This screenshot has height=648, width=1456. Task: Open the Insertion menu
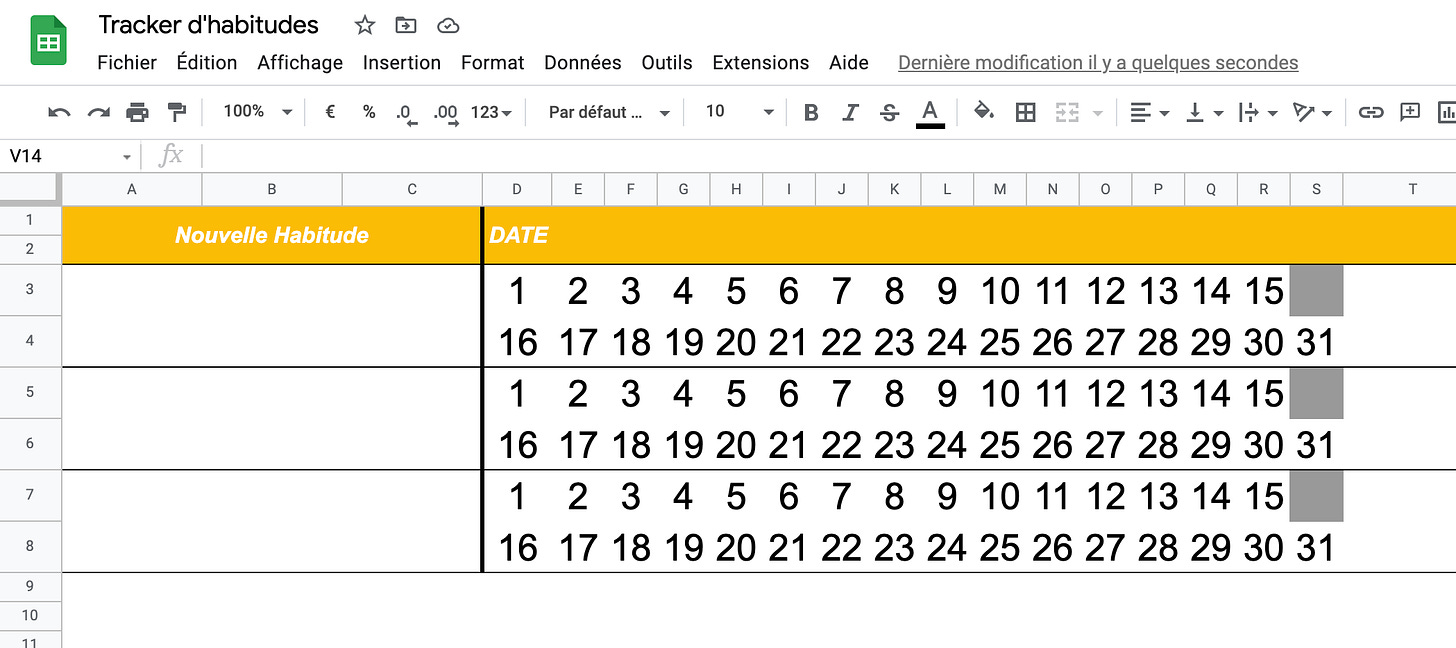(x=402, y=62)
